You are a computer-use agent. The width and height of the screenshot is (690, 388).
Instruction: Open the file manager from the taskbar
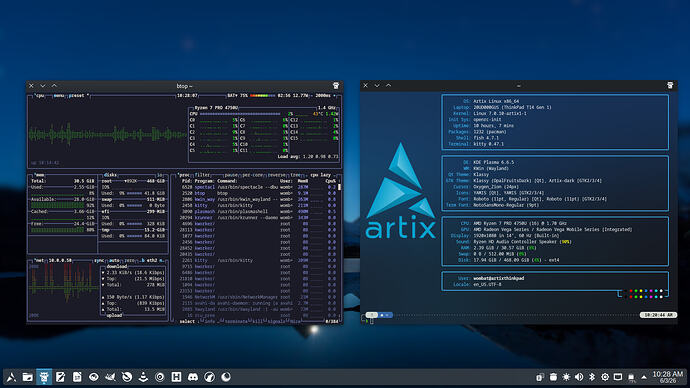pyautogui.click(x=28, y=377)
